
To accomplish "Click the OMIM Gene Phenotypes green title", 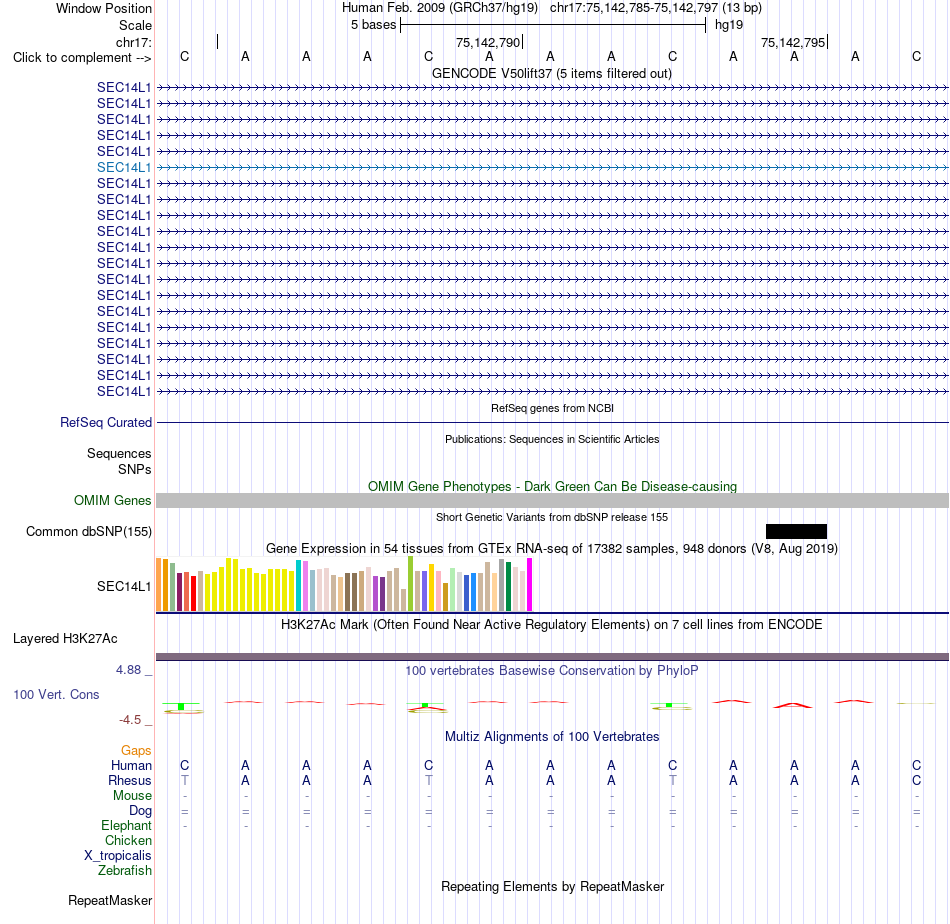I will (553, 487).
